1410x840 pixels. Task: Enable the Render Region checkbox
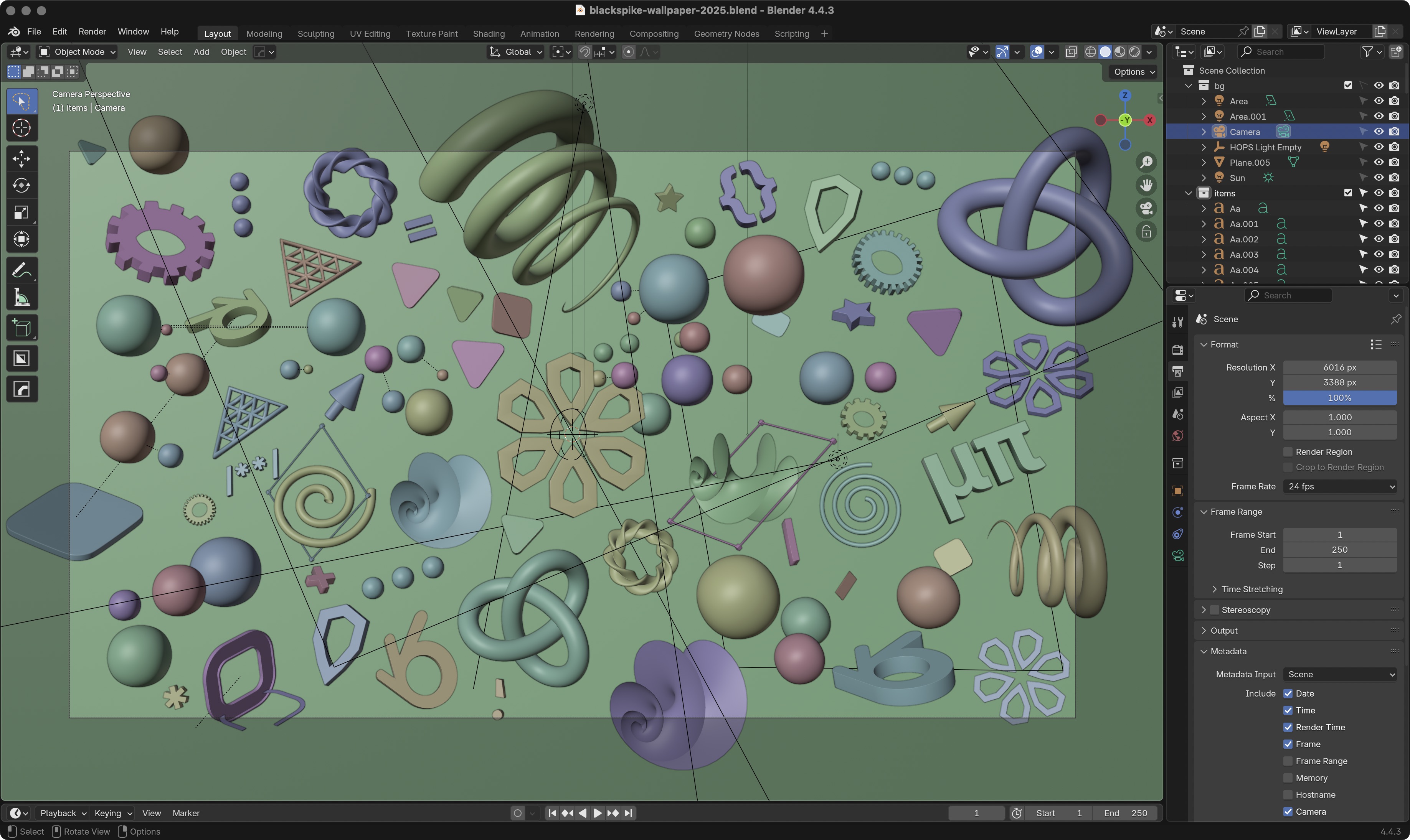tap(1289, 451)
